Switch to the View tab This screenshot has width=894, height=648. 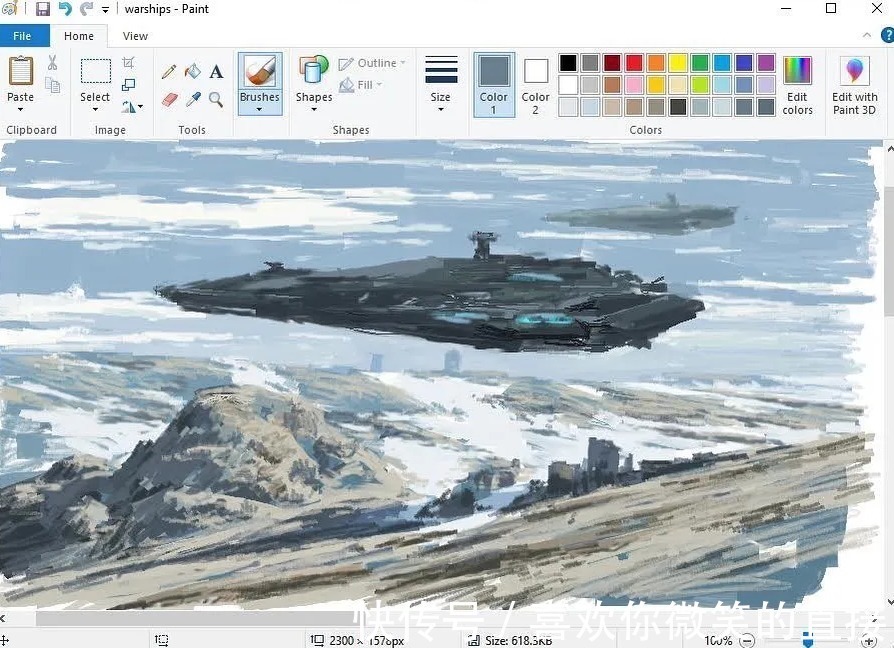[x=135, y=35]
